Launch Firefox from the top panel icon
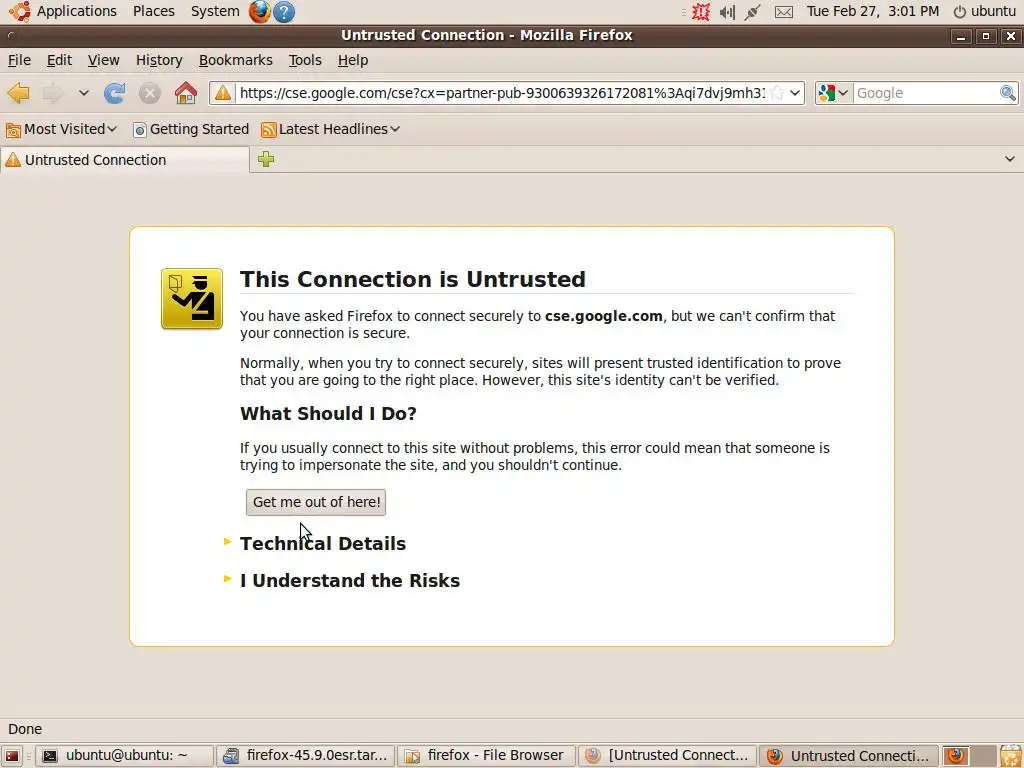 pos(259,11)
